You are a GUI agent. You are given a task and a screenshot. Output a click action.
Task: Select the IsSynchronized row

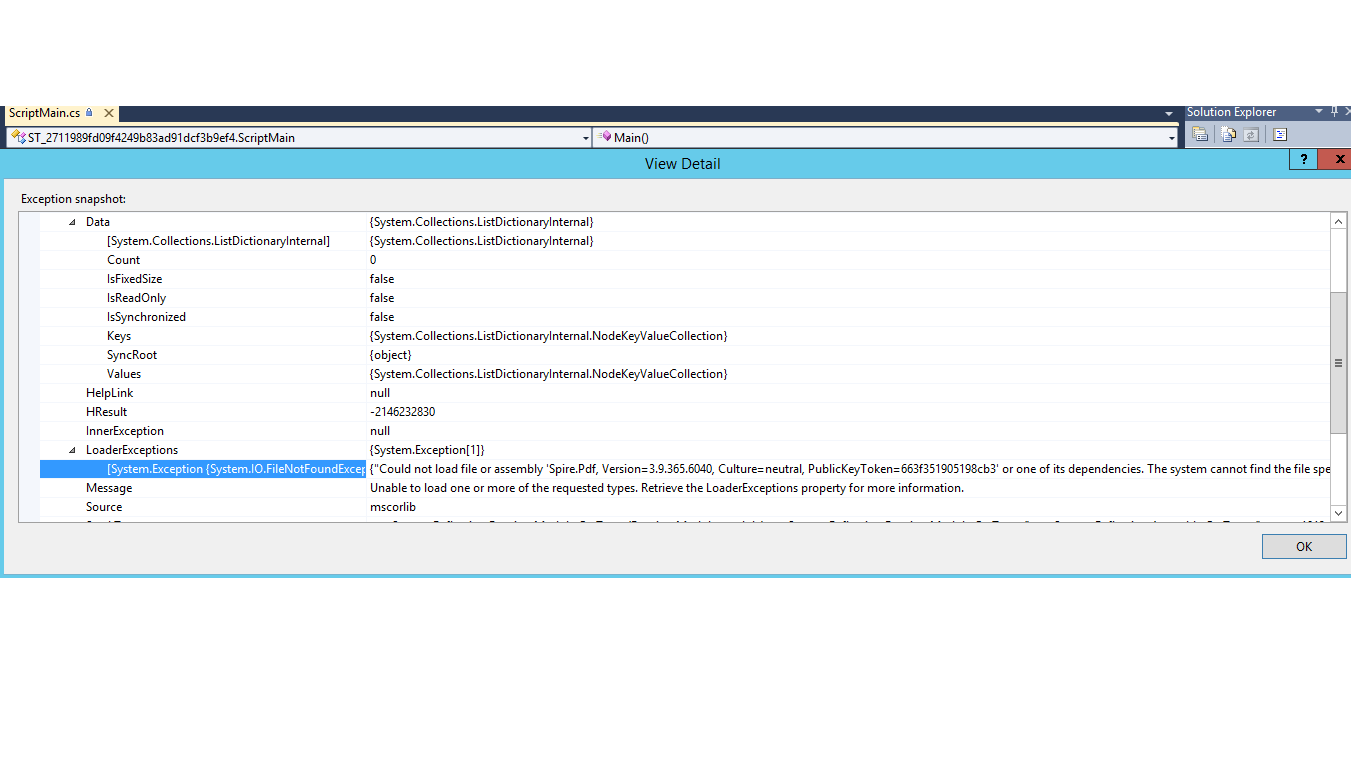[685, 317]
